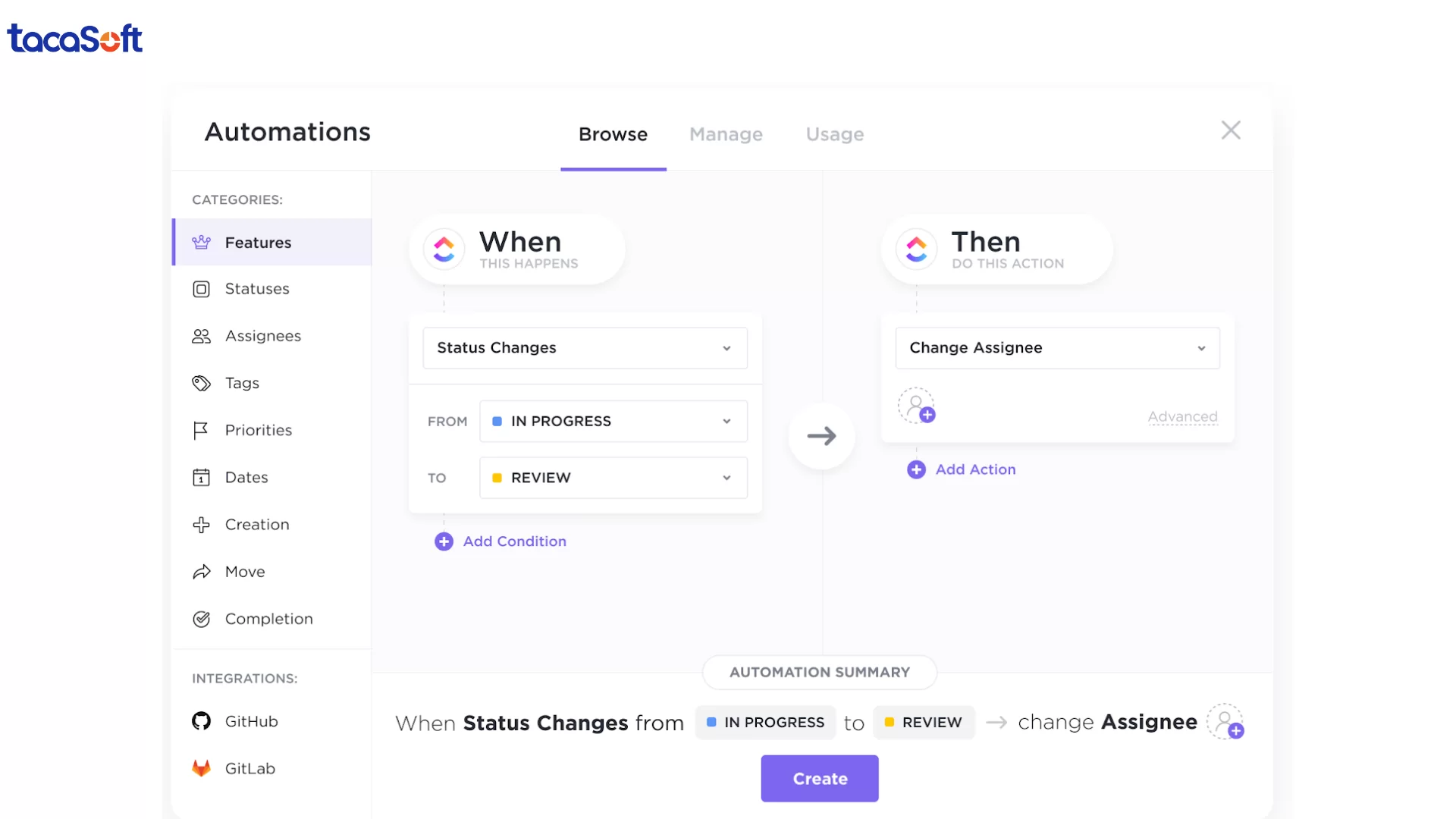
Task: Open the Statuses category icon
Action: (201, 289)
